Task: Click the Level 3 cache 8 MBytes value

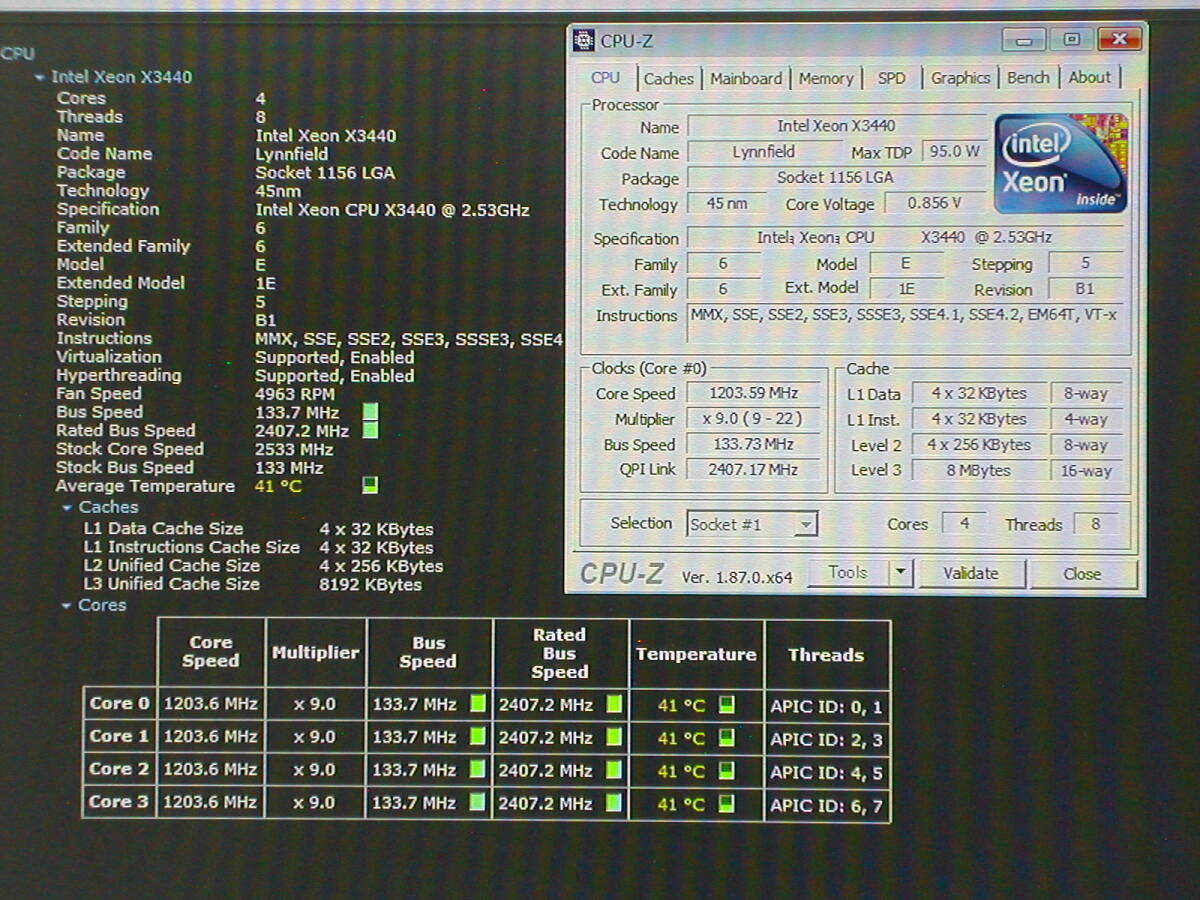Action: [978, 470]
